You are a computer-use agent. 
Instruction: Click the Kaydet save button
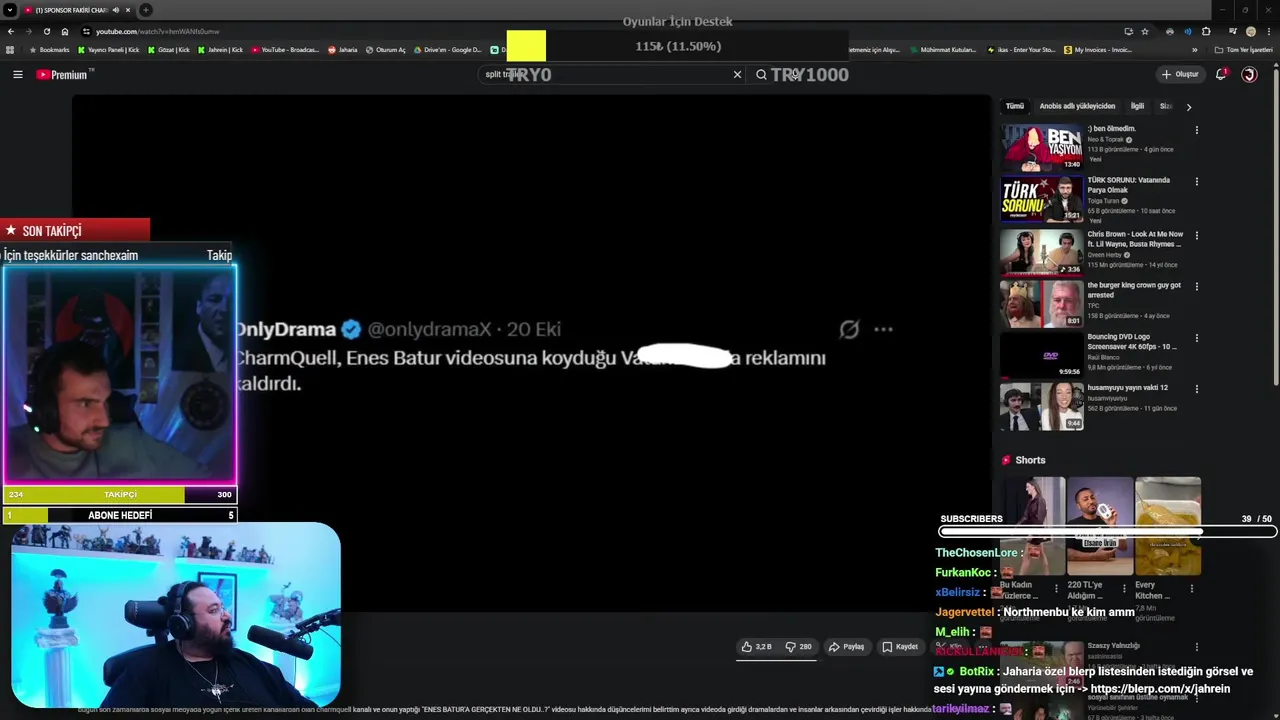[900, 647]
